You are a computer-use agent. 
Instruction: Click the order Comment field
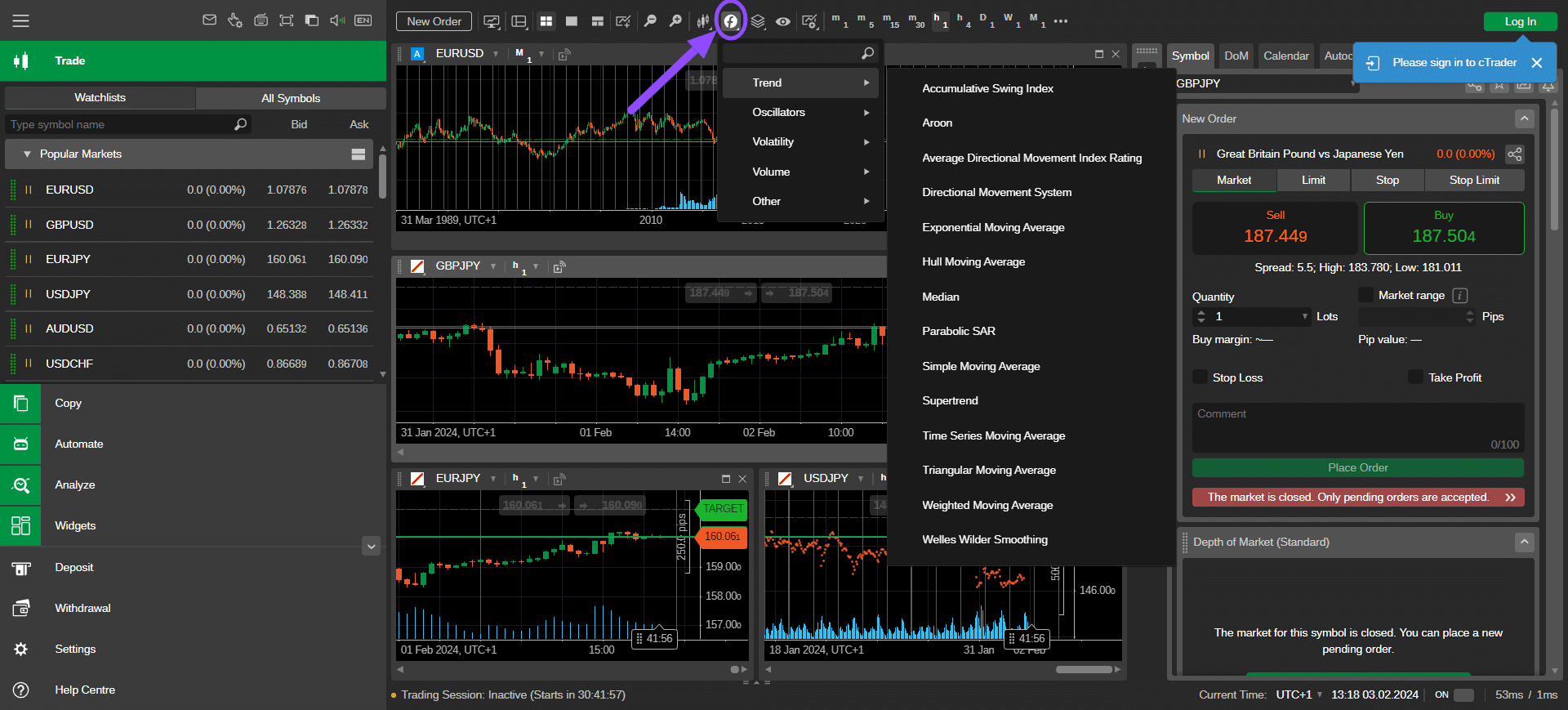[x=1357, y=428]
